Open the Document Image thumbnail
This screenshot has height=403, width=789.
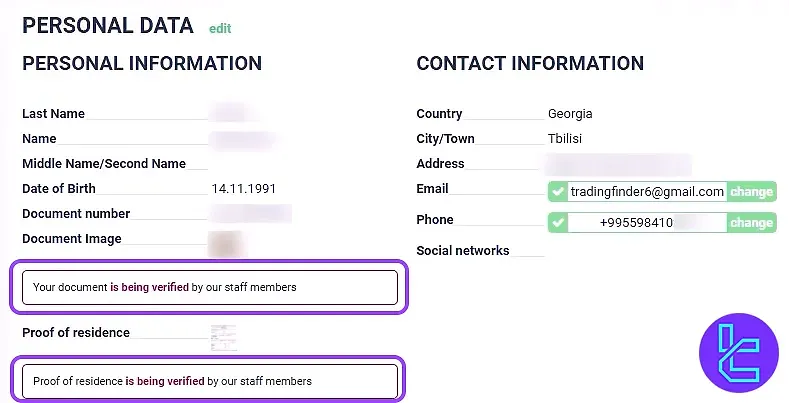[x=225, y=242]
